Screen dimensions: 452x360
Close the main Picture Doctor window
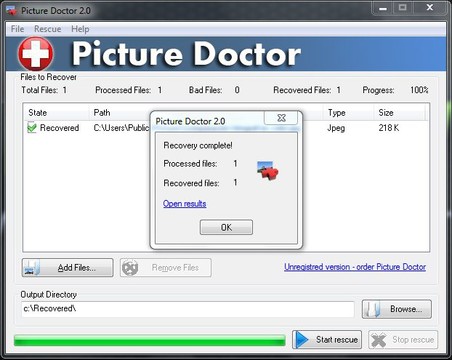[x=430, y=8]
